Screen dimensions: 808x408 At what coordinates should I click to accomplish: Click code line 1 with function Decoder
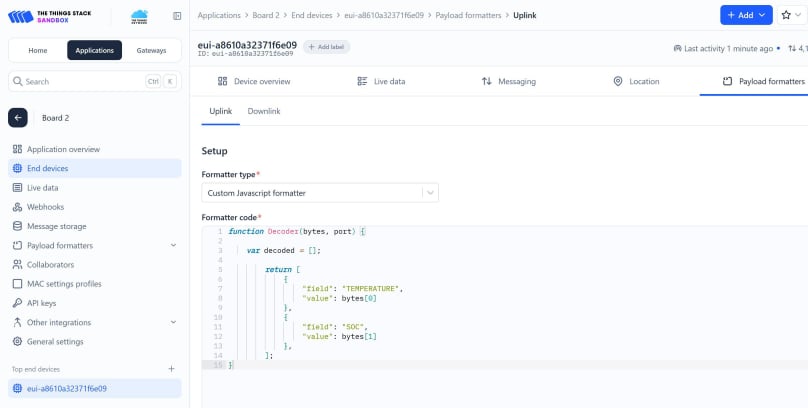(x=297, y=231)
